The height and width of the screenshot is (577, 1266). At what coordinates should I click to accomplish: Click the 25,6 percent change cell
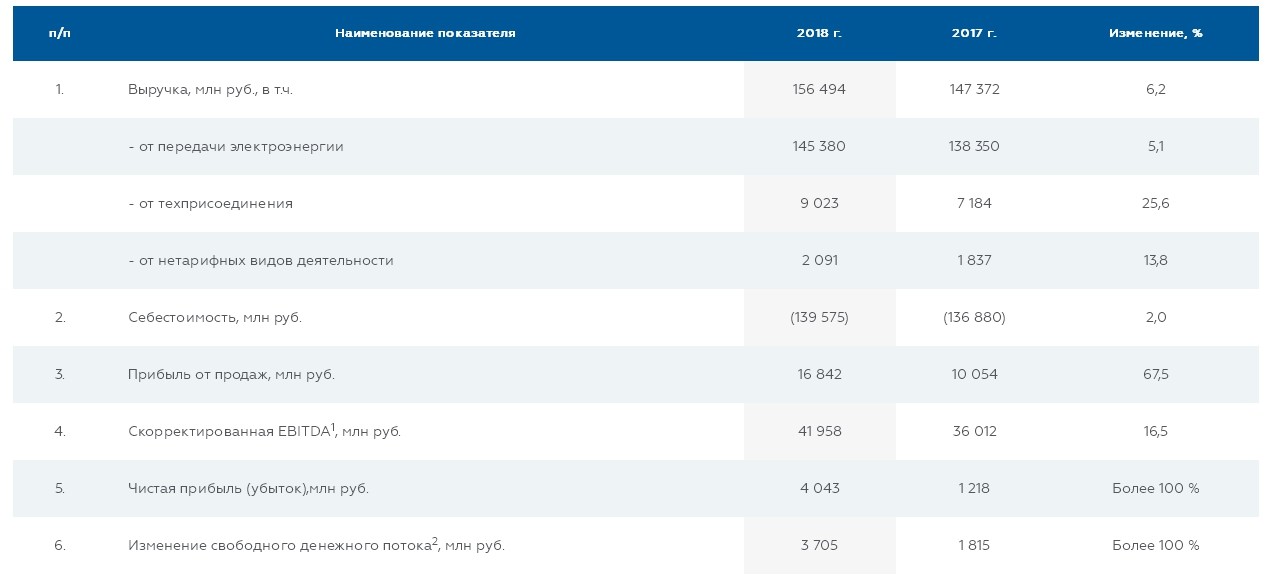(x=1155, y=204)
